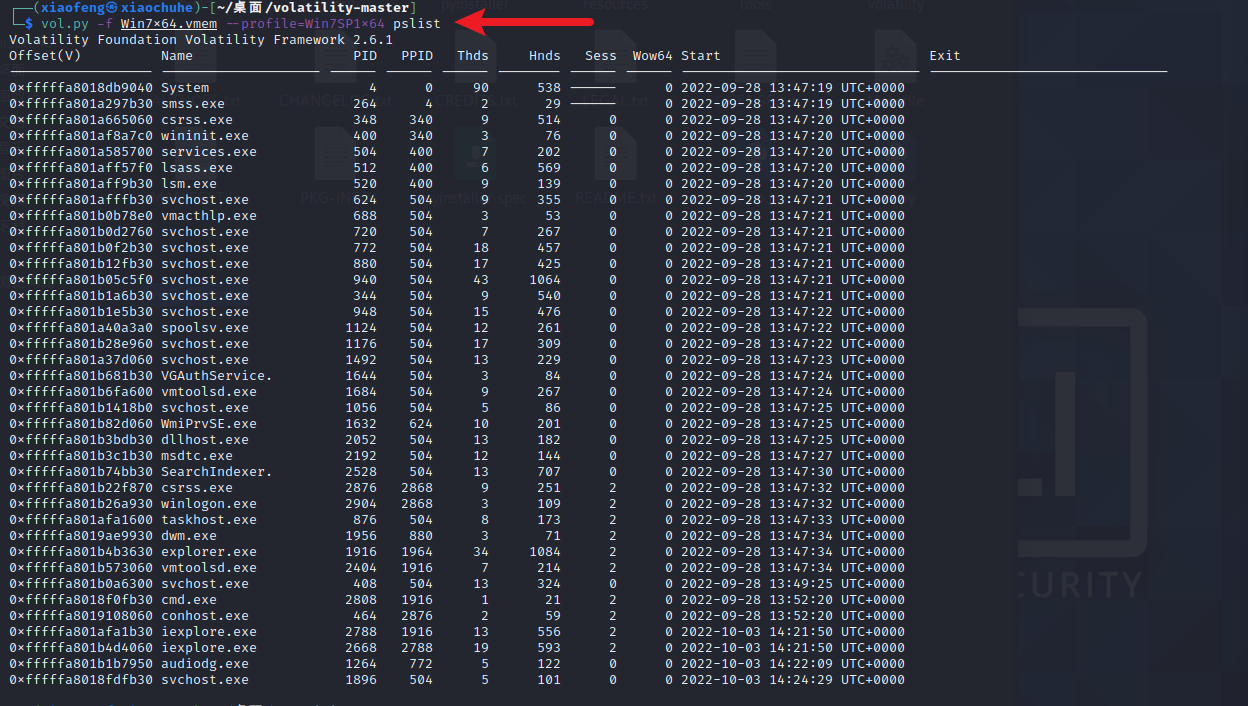This screenshot has width=1248, height=706.
Task: Select the explorer.exe process name
Action: [209, 551]
